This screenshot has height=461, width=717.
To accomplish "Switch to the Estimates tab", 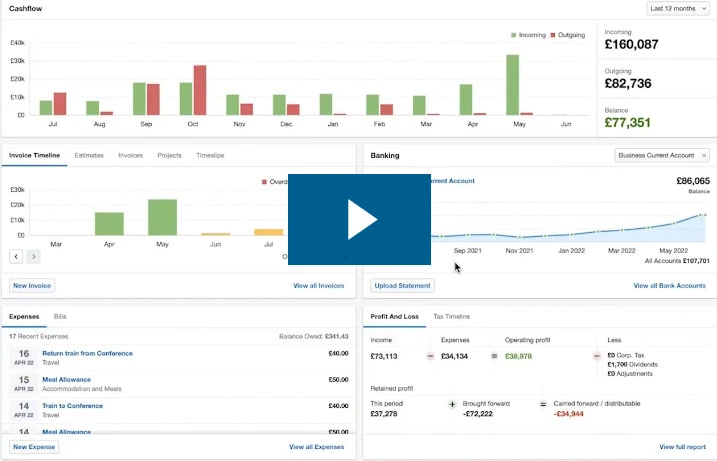I will pyautogui.click(x=89, y=155).
